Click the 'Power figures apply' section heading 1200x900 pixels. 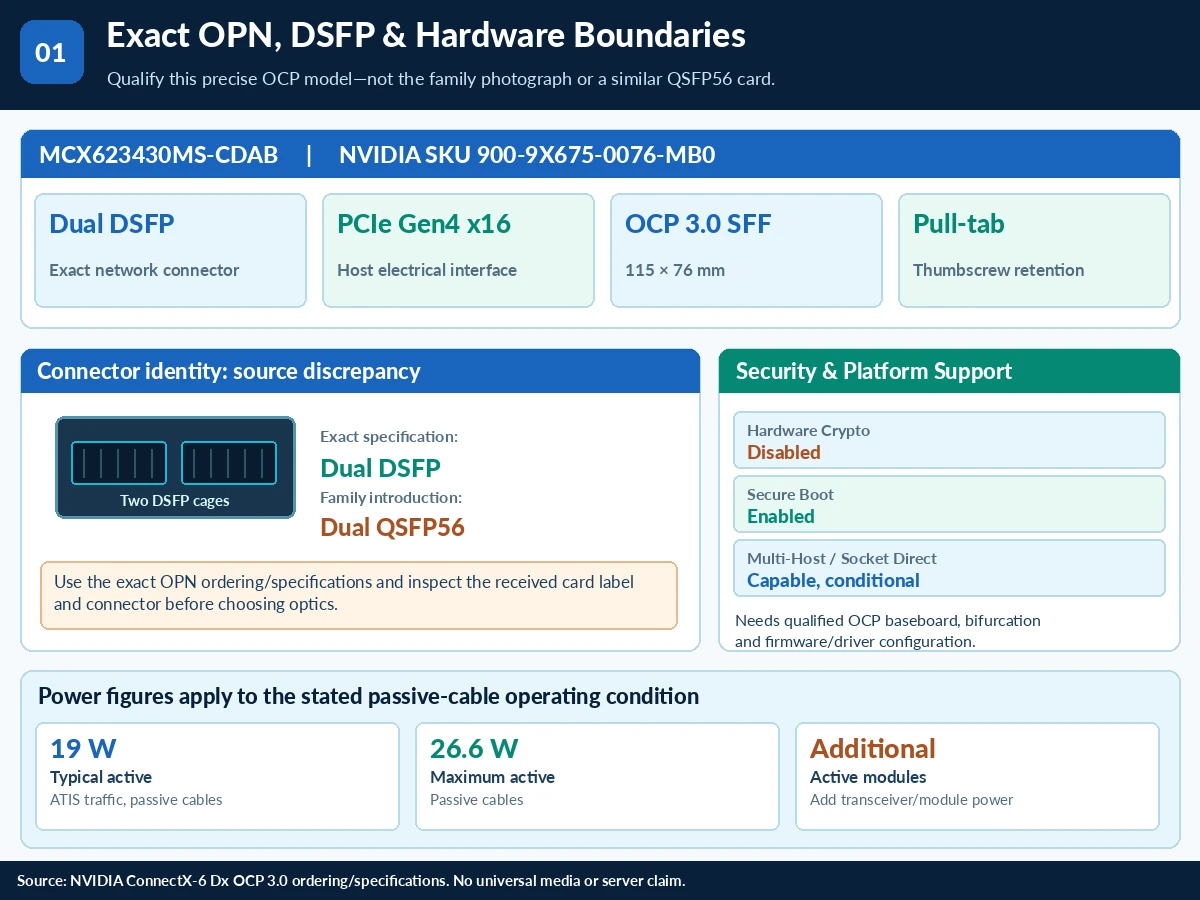368,696
